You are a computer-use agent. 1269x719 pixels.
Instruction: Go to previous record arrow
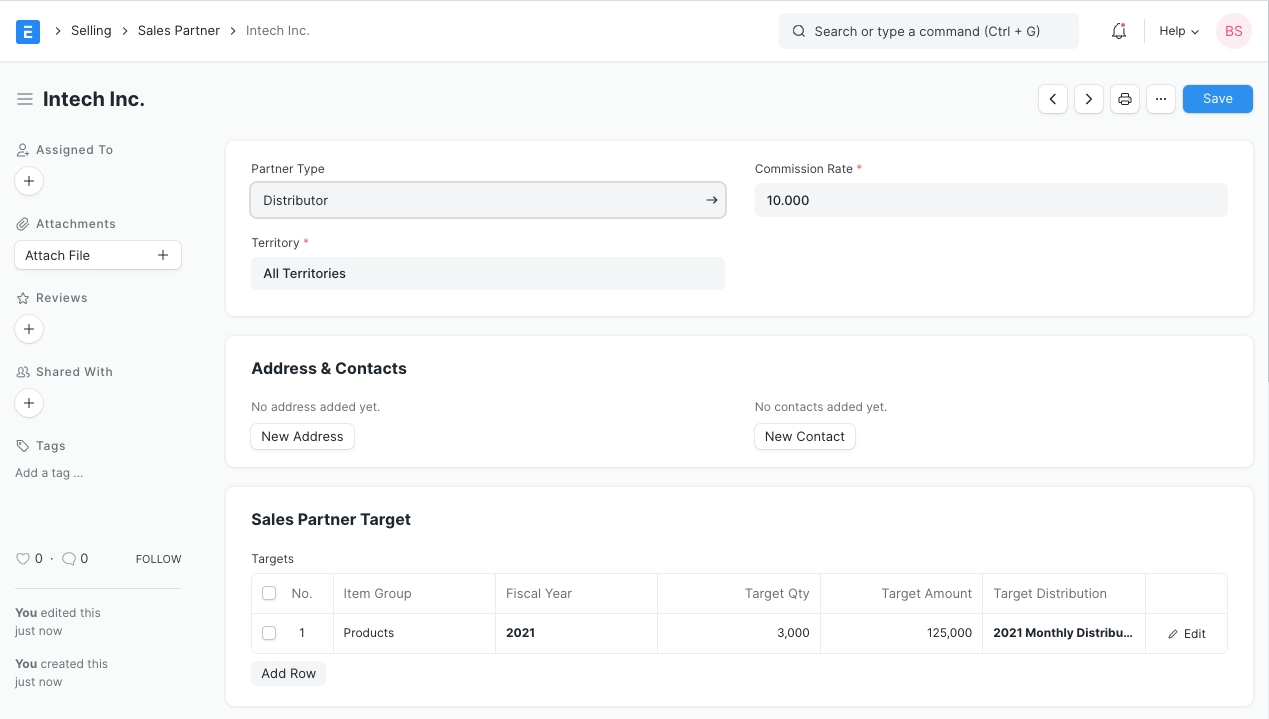pyautogui.click(x=1053, y=99)
